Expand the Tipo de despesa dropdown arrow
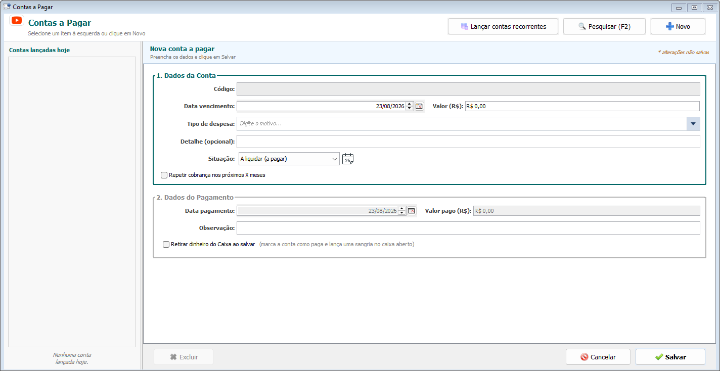Image resolution: width=720 pixels, height=371 pixels. (x=693, y=124)
